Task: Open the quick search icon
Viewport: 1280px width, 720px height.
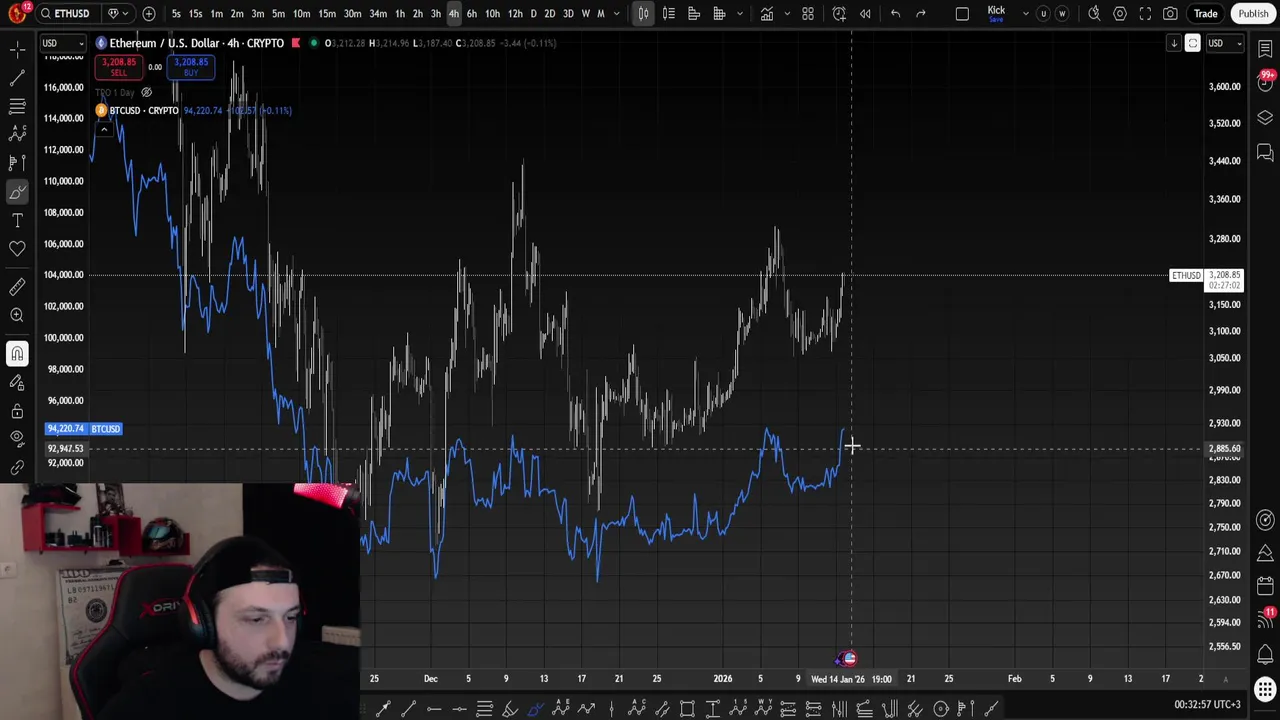Action: (1094, 14)
